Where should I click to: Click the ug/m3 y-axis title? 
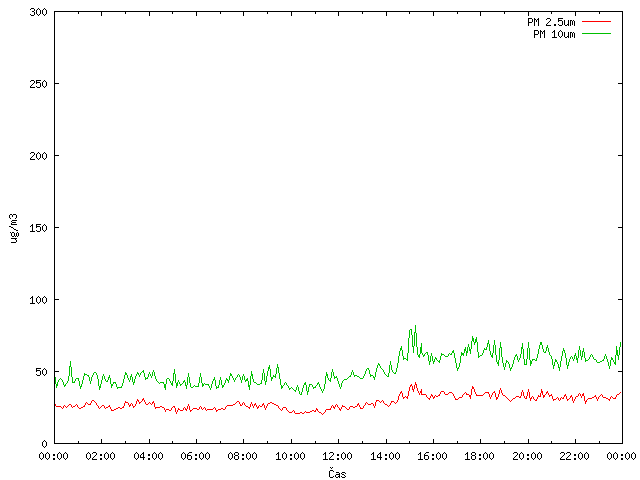click(x=14, y=228)
